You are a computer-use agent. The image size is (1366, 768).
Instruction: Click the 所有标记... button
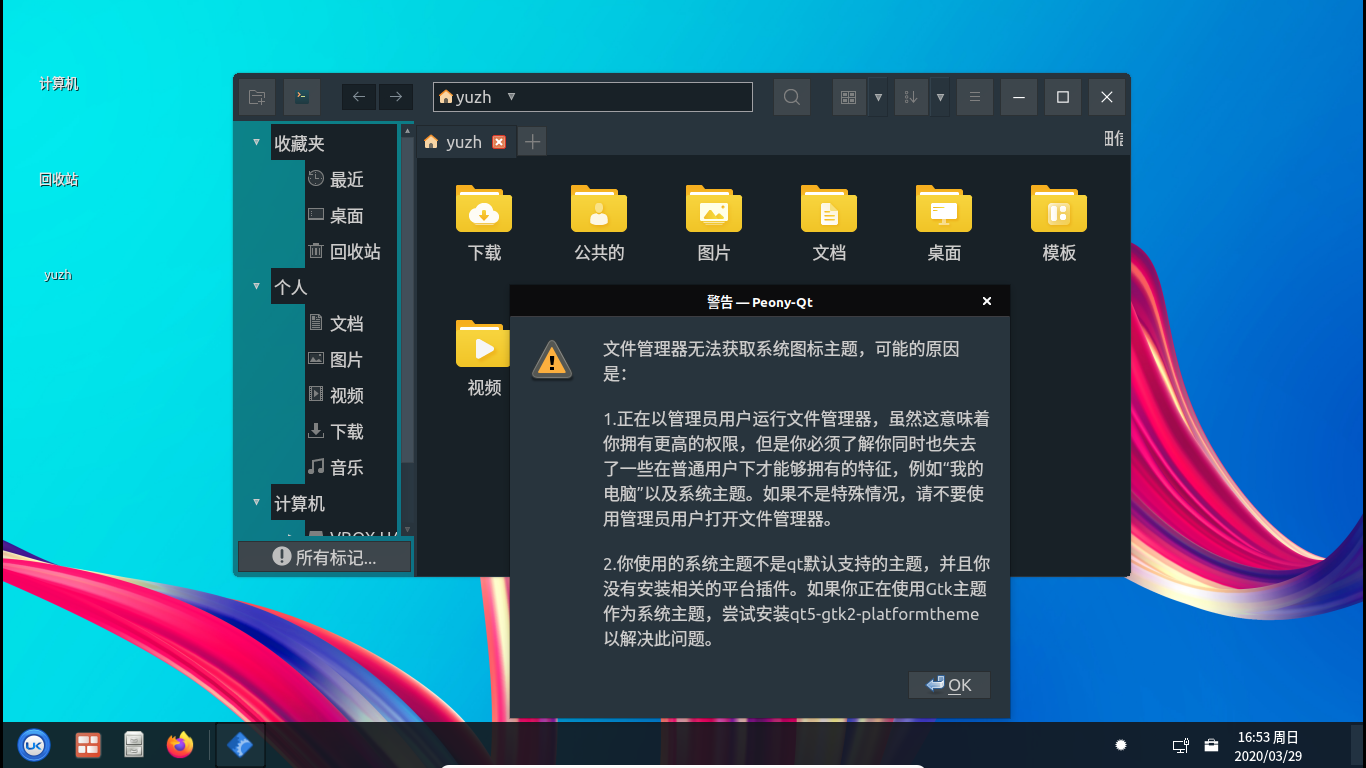click(x=324, y=557)
